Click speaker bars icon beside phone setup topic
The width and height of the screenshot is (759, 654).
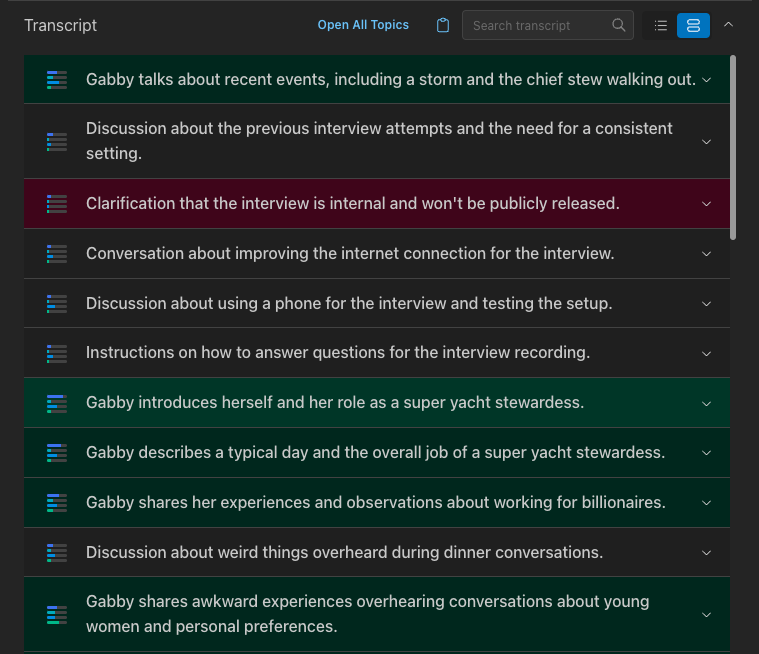click(x=57, y=303)
